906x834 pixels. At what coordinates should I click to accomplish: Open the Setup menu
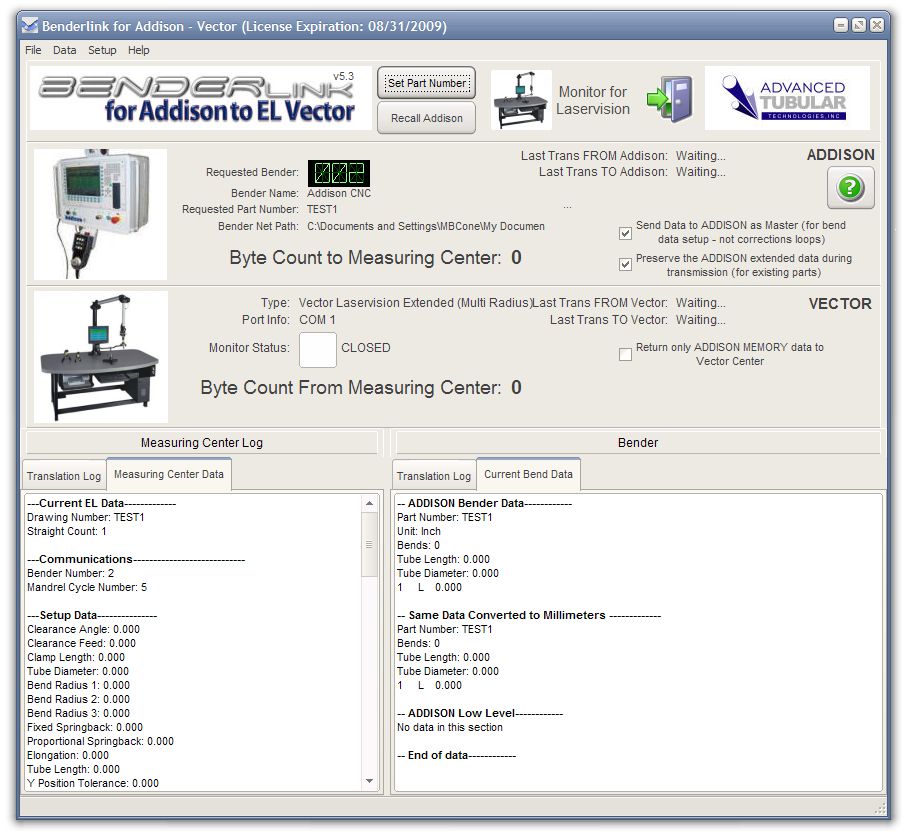point(102,50)
